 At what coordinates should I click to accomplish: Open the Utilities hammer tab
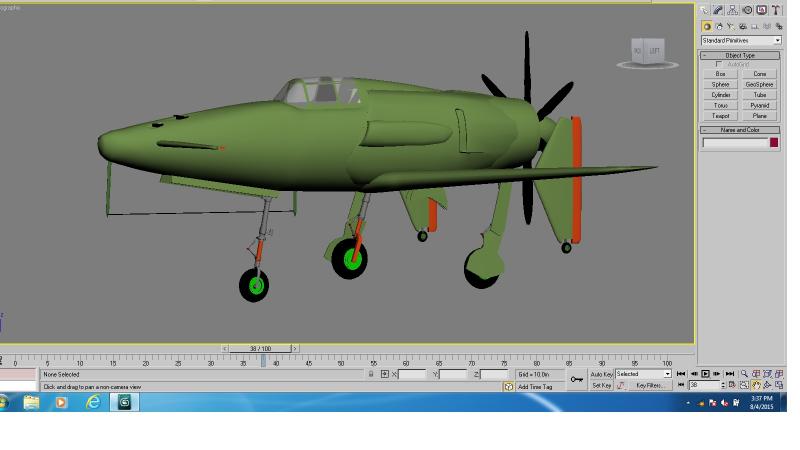pyautogui.click(x=776, y=10)
